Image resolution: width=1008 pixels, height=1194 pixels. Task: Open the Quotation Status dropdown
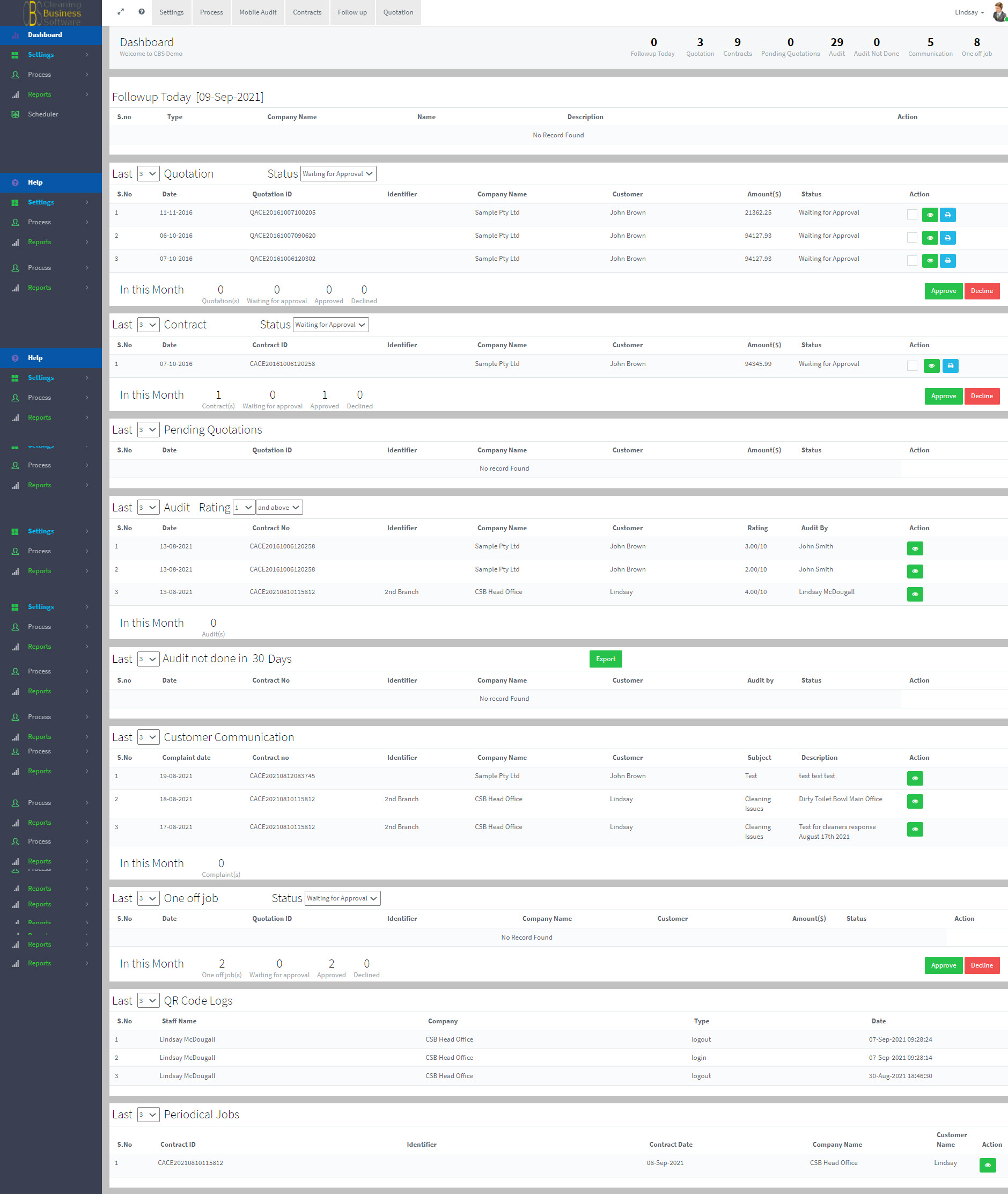tap(339, 173)
